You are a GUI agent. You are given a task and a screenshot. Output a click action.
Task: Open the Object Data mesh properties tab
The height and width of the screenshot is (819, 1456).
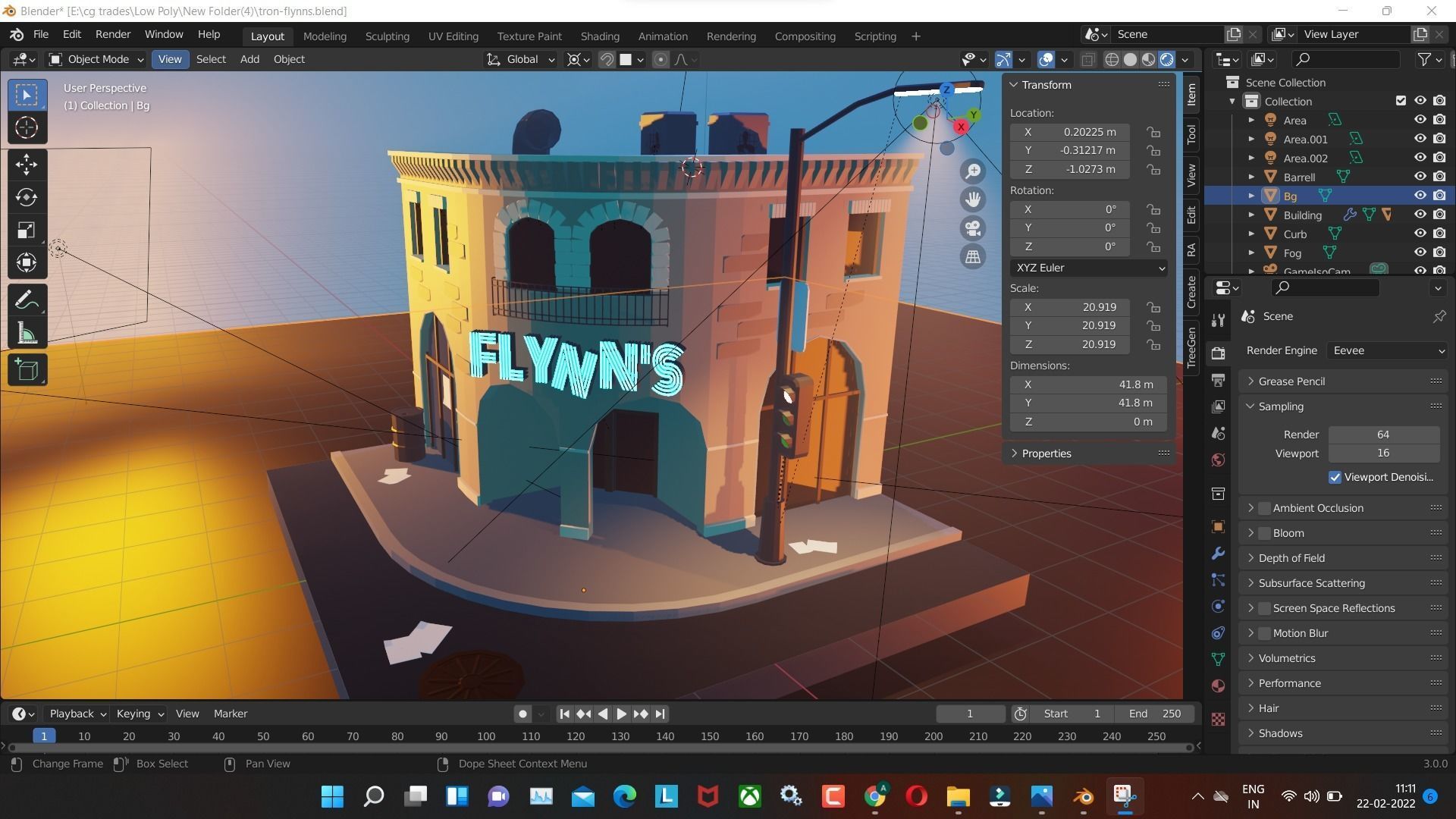[x=1218, y=659]
